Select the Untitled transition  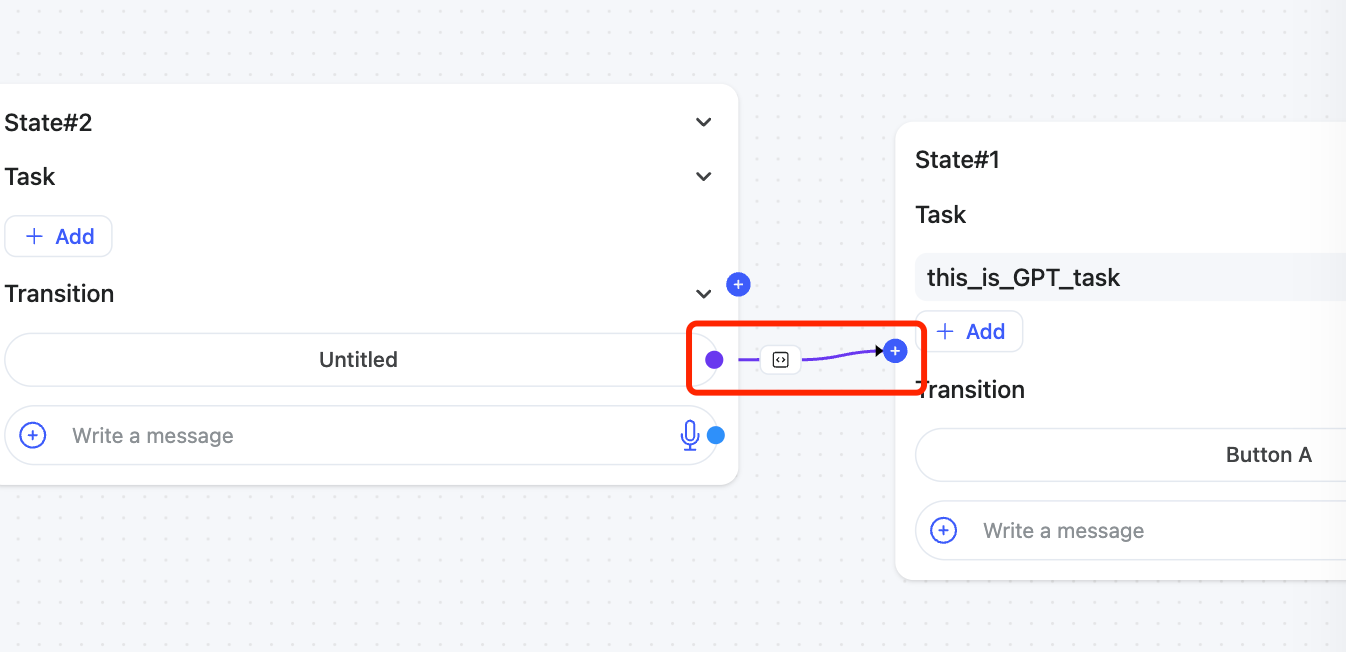click(358, 360)
